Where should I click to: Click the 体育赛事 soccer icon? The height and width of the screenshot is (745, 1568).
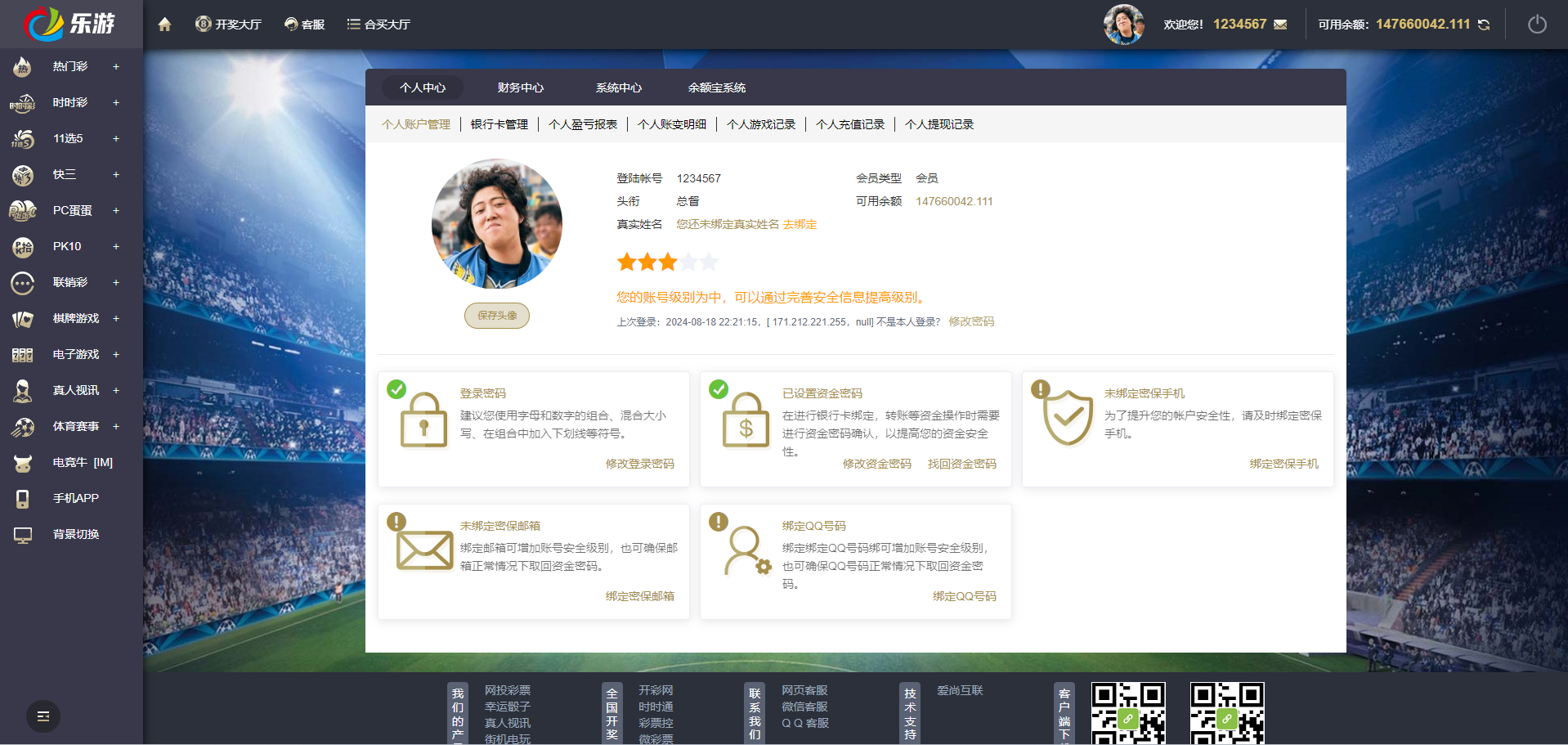[x=23, y=426]
